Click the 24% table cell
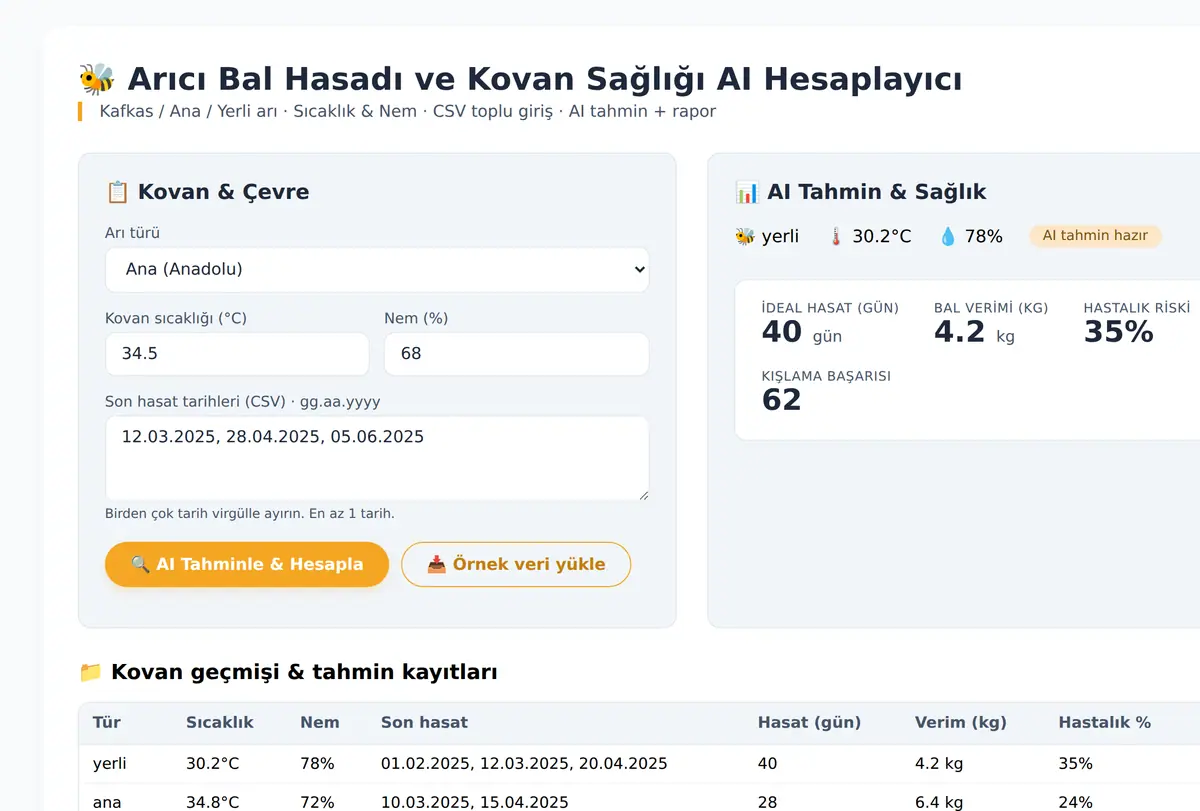The image size is (1200, 811). click(x=1076, y=802)
